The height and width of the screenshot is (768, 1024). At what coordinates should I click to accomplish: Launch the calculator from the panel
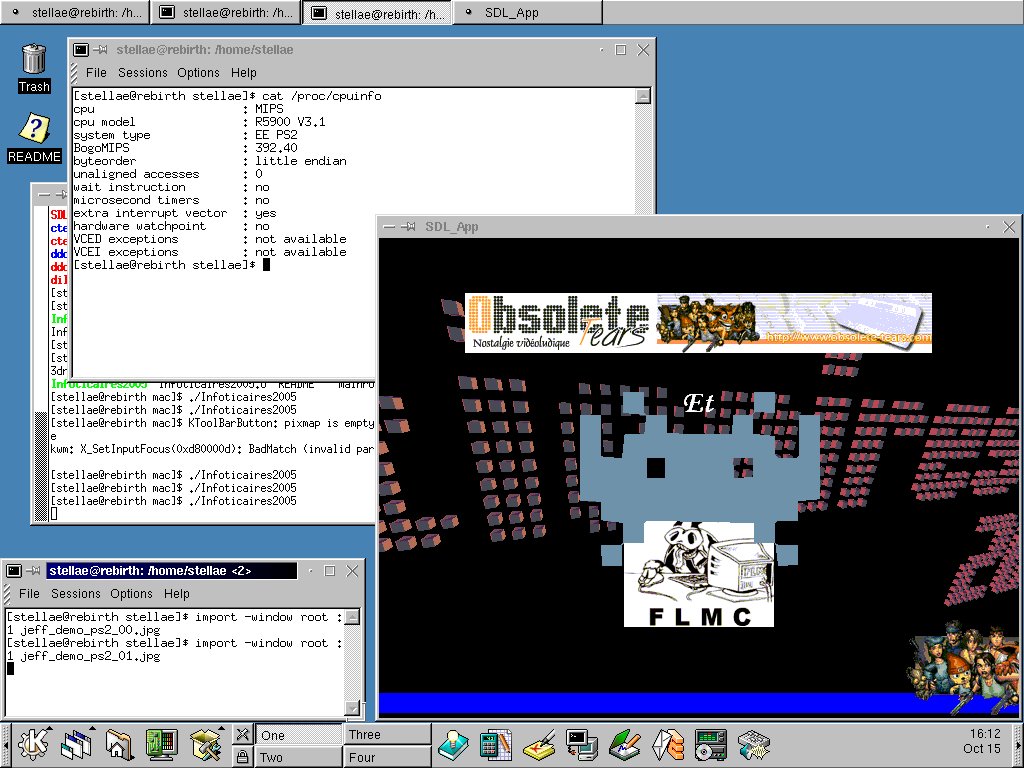click(496, 744)
